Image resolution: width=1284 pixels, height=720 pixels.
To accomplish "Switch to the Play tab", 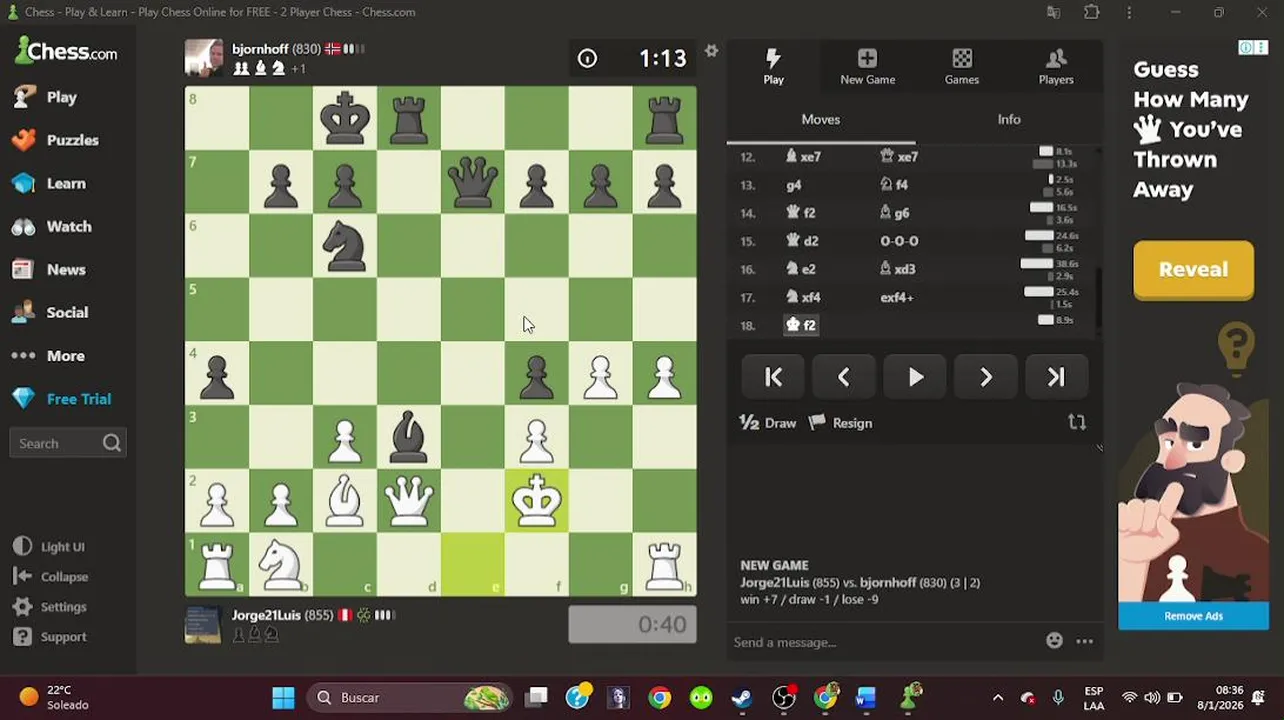I will (774, 66).
